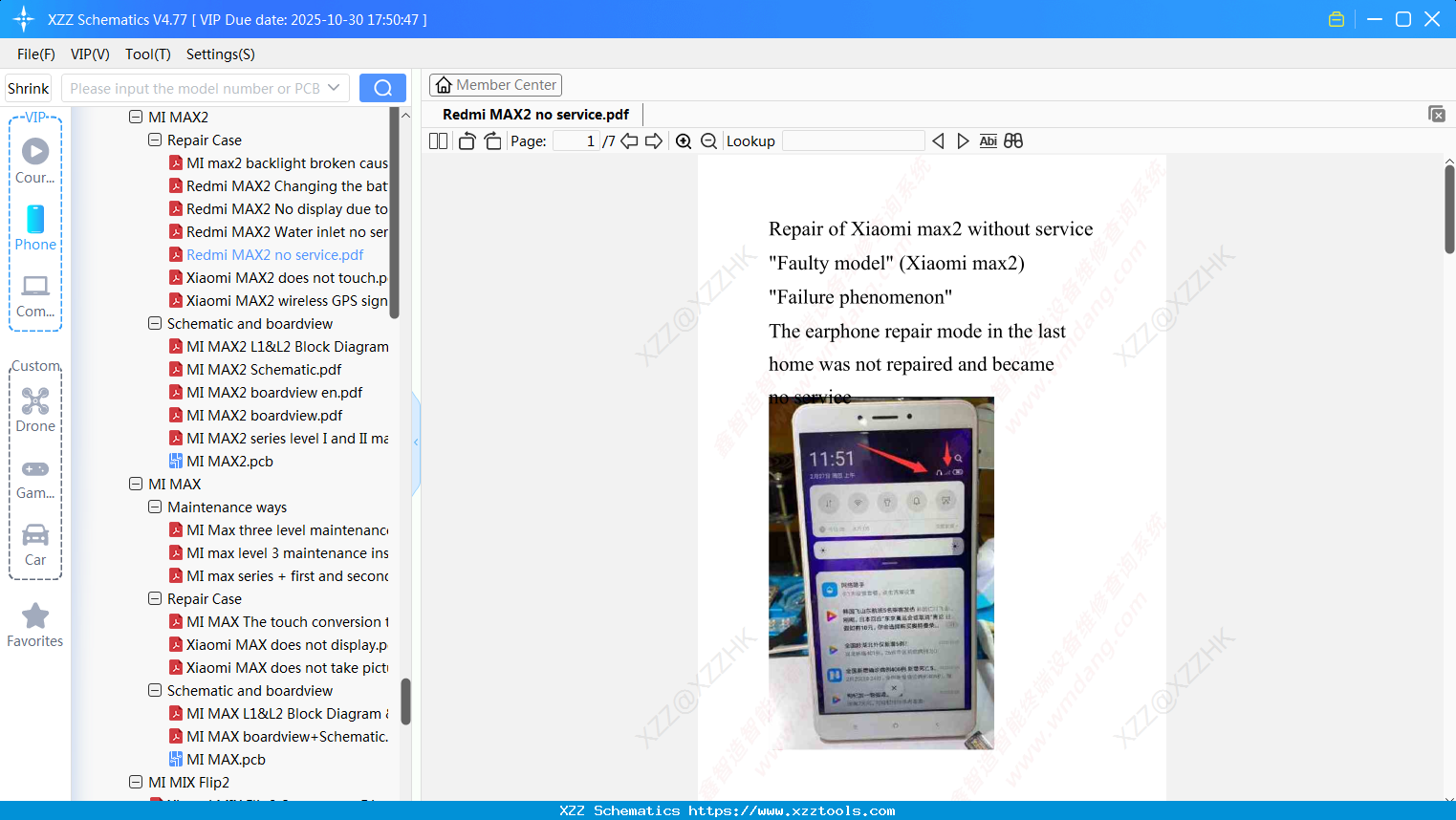This screenshot has width=1456, height=820.
Task: Toggle the Abl text selection tool
Action: click(989, 141)
